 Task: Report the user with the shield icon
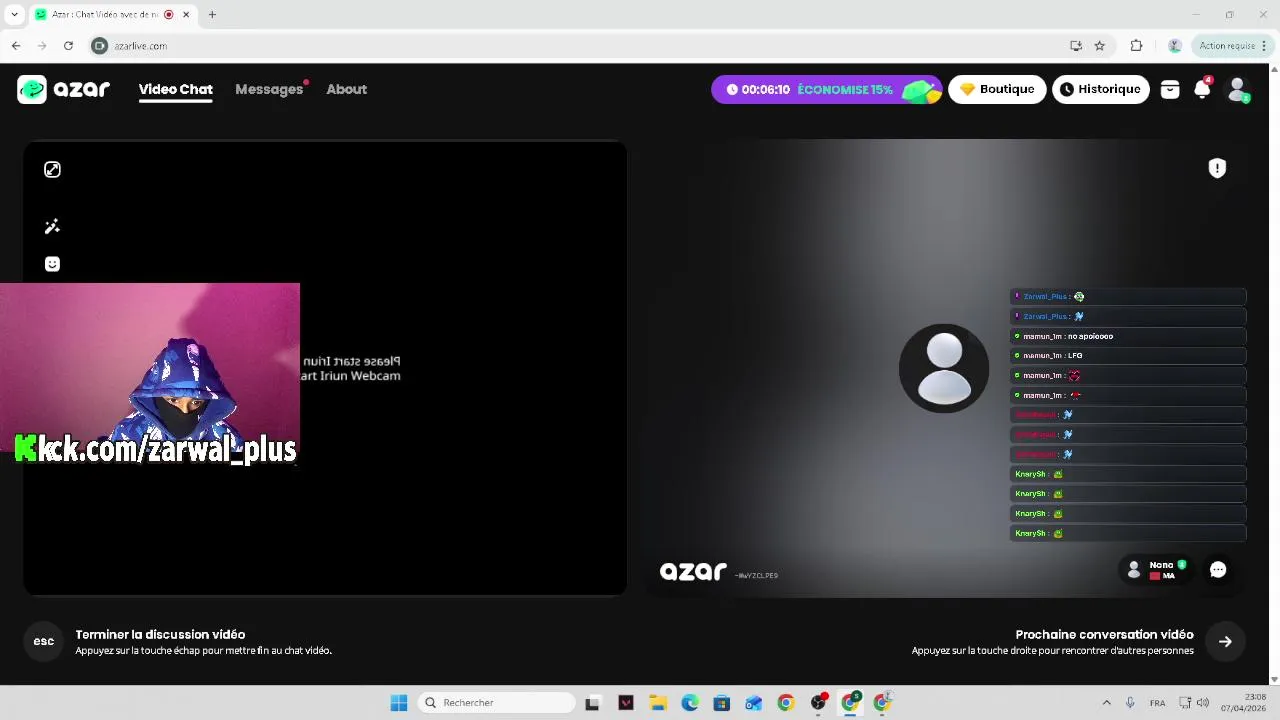(1217, 168)
